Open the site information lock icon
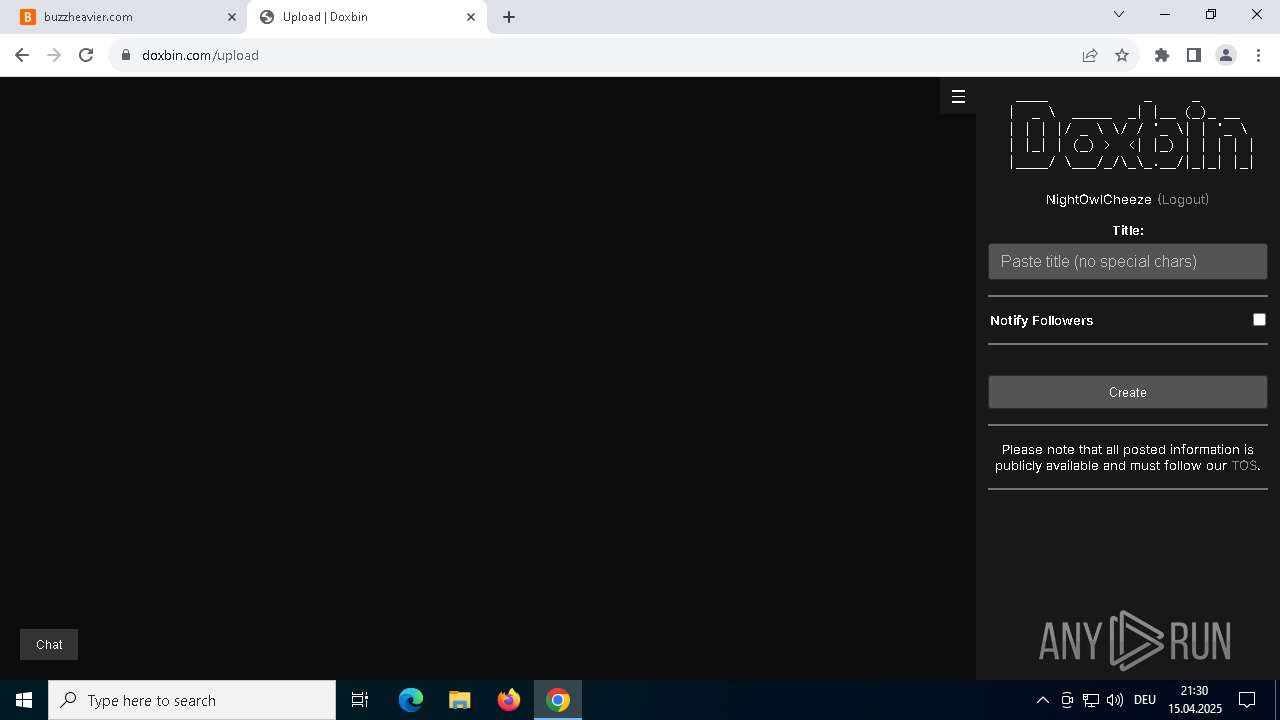Viewport: 1280px width, 720px height. (126, 55)
